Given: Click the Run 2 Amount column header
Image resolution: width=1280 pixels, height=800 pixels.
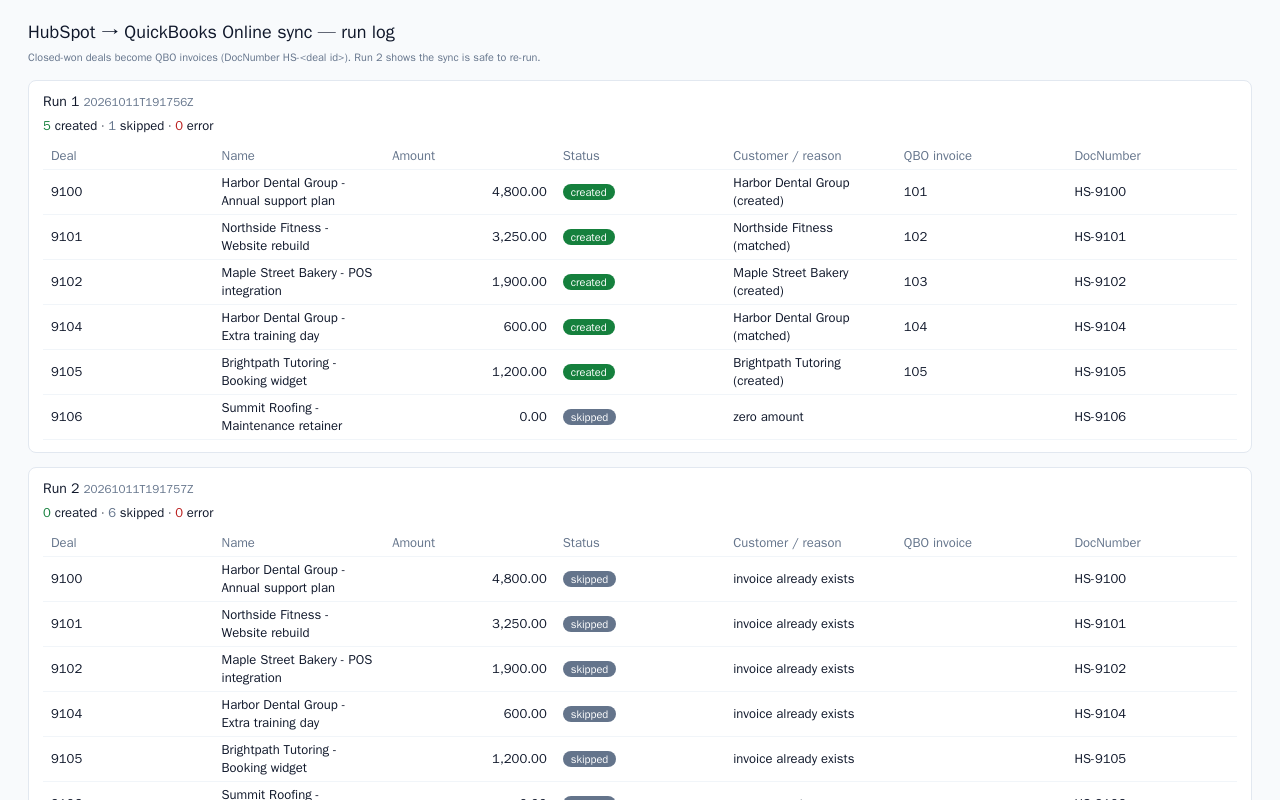Looking at the screenshot, I should tap(414, 543).
